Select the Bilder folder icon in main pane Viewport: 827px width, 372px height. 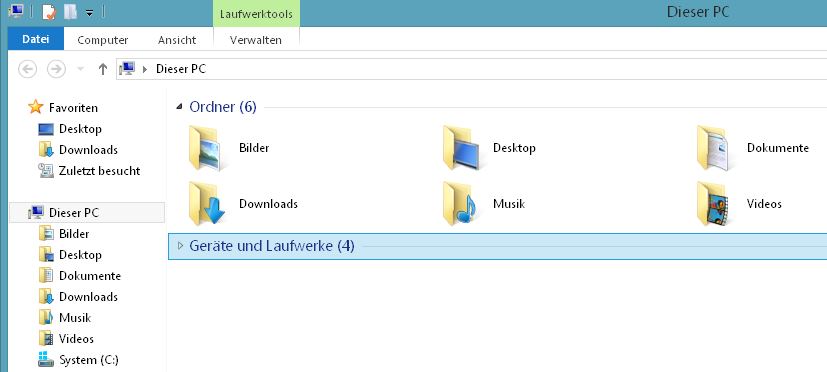click(x=205, y=148)
